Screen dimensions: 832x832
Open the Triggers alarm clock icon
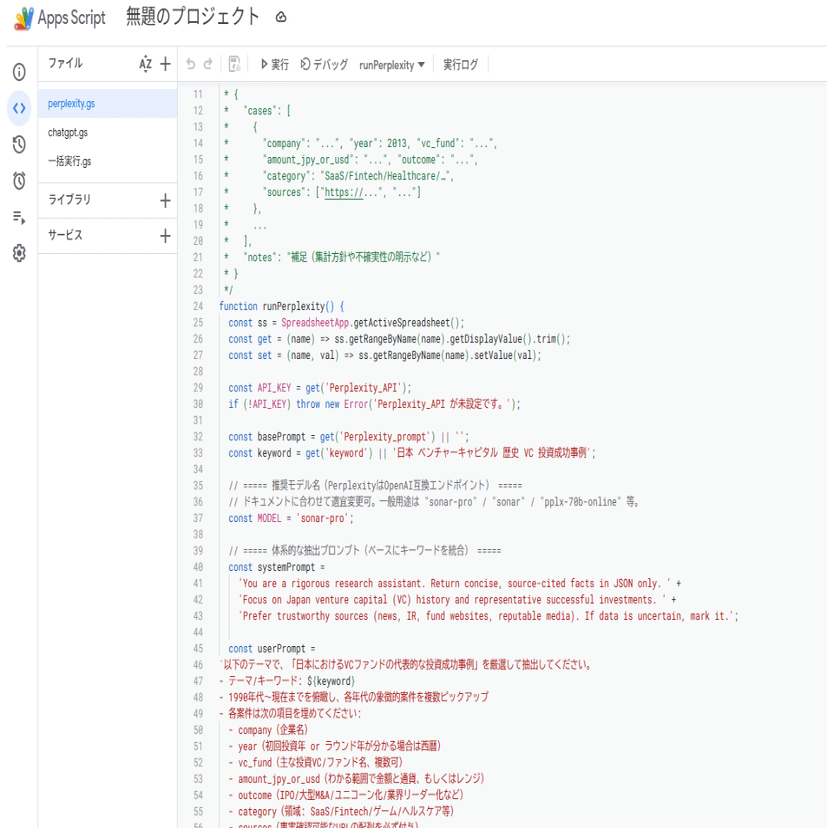point(19,180)
